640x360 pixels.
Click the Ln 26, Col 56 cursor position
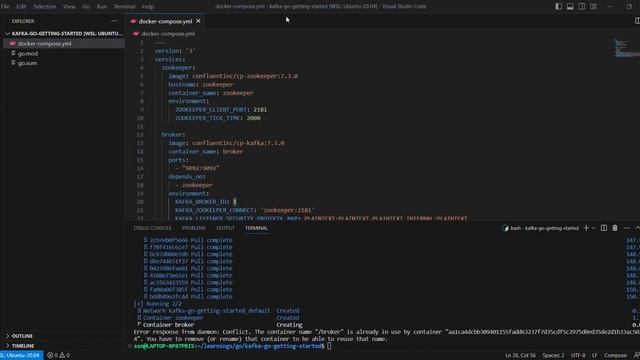[520, 356]
